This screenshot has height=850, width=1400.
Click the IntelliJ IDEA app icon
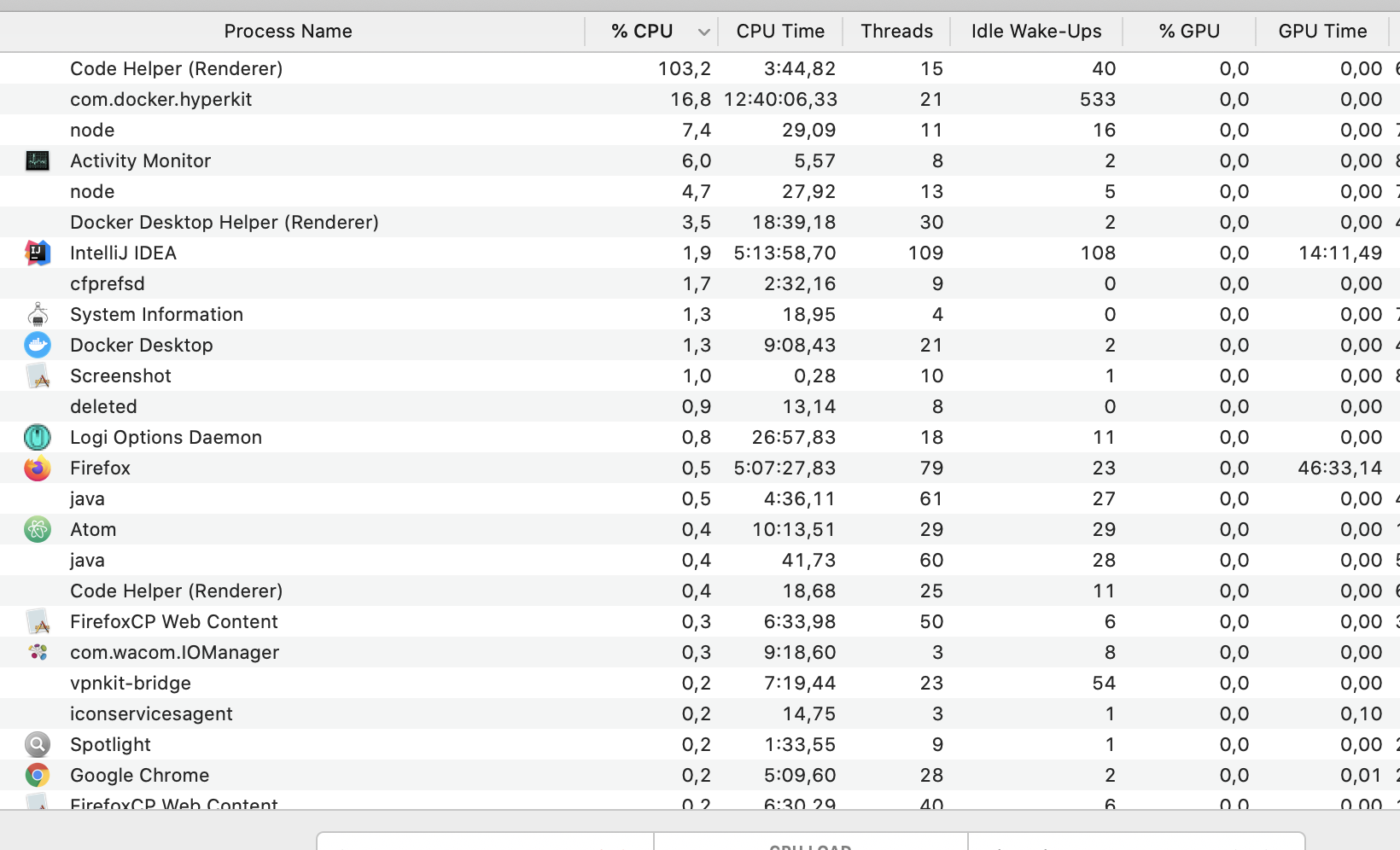click(38, 253)
